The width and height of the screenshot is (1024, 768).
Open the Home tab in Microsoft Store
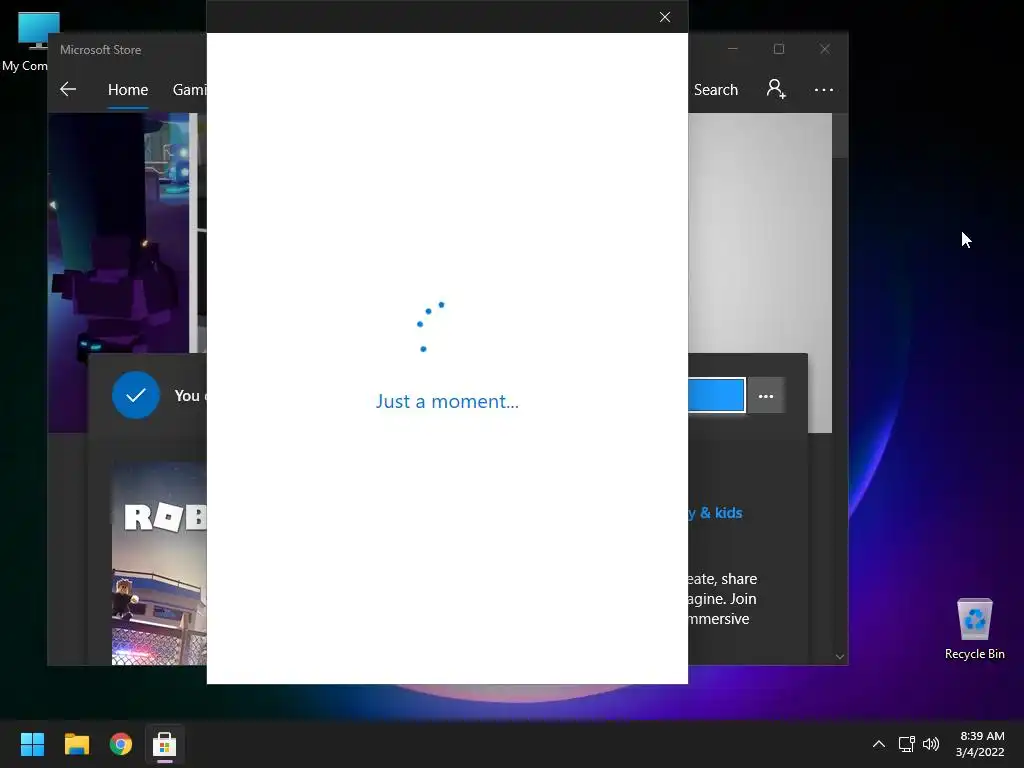pos(128,89)
